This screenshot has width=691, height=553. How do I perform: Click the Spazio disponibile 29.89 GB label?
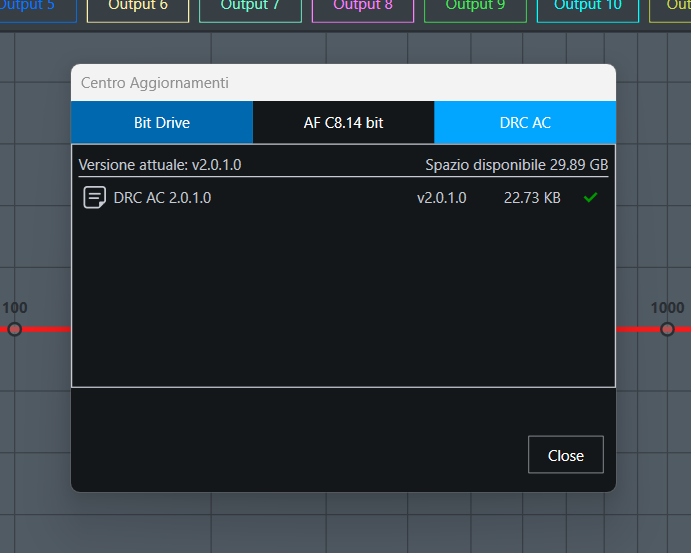pyautogui.click(x=516, y=165)
